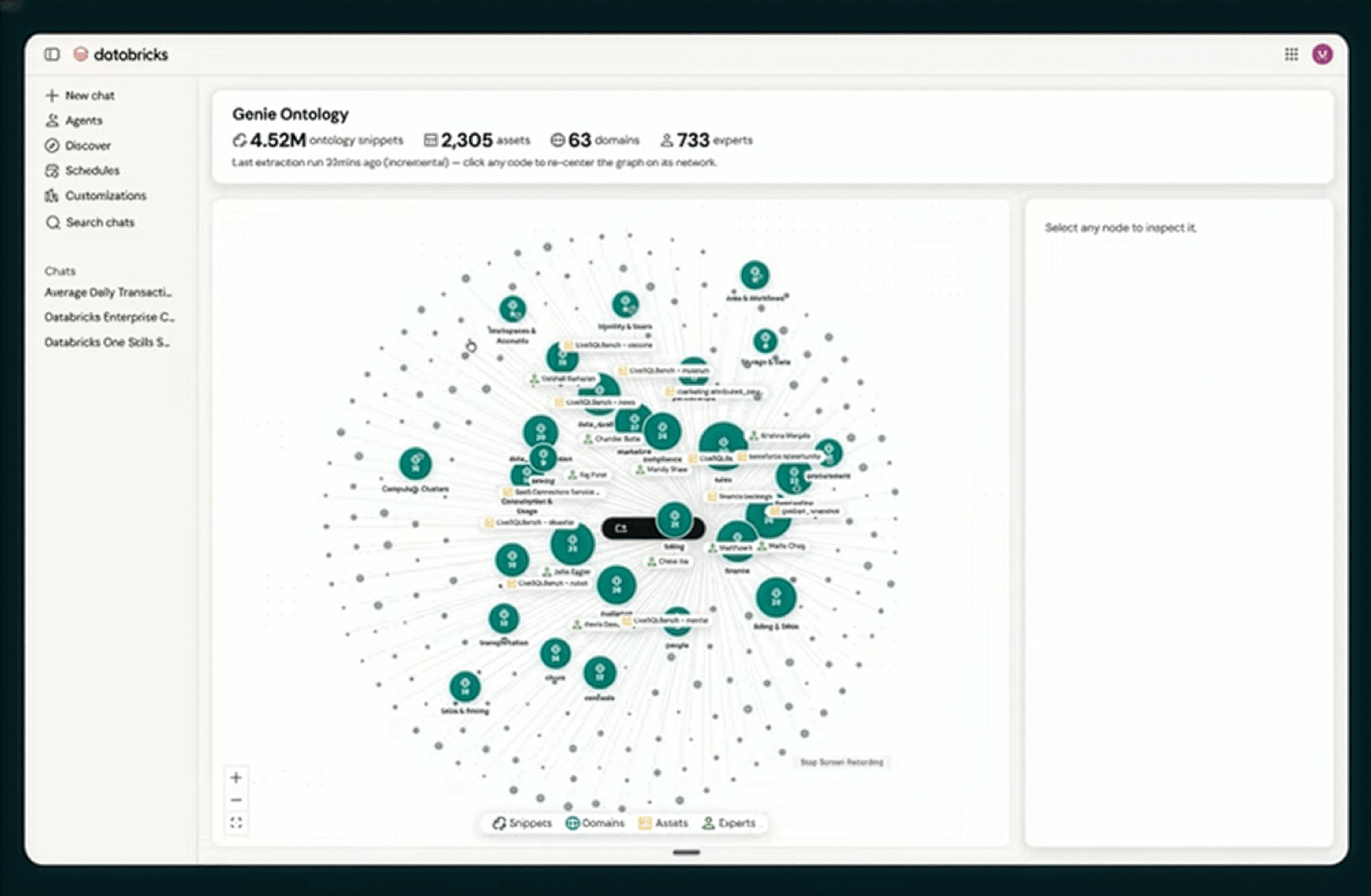Open Search chats
Image resolution: width=1371 pixels, height=896 pixels.
tap(90, 222)
